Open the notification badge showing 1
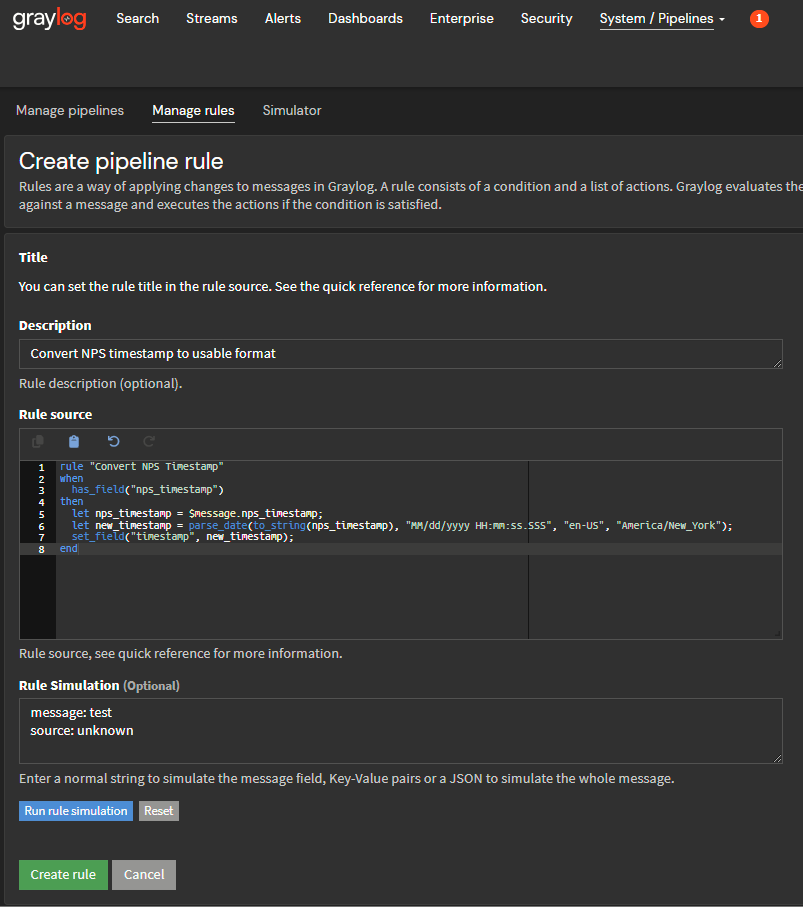Screen dimensions: 803x907 (759, 19)
